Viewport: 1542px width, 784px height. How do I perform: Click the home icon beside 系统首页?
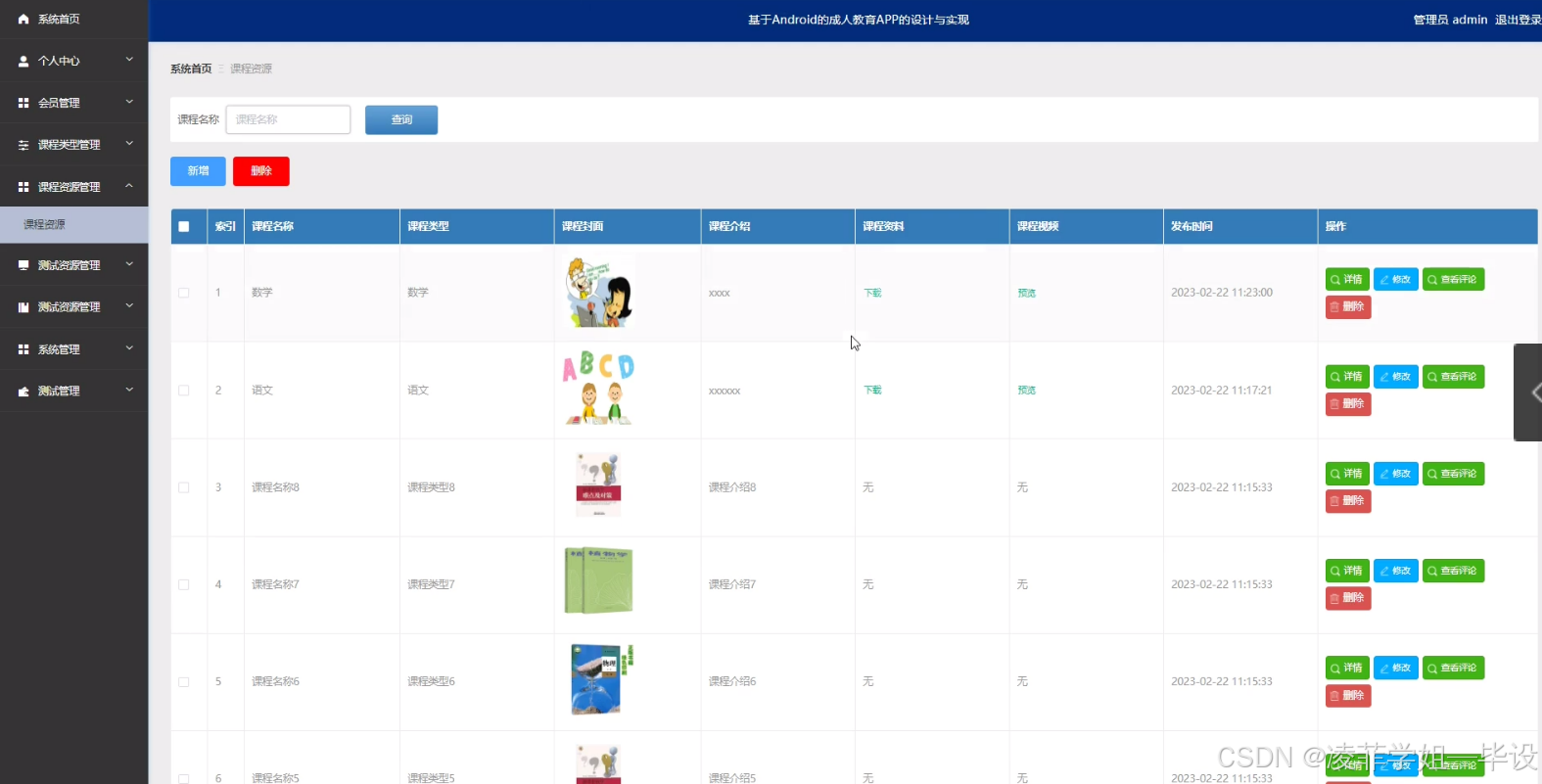(23, 19)
